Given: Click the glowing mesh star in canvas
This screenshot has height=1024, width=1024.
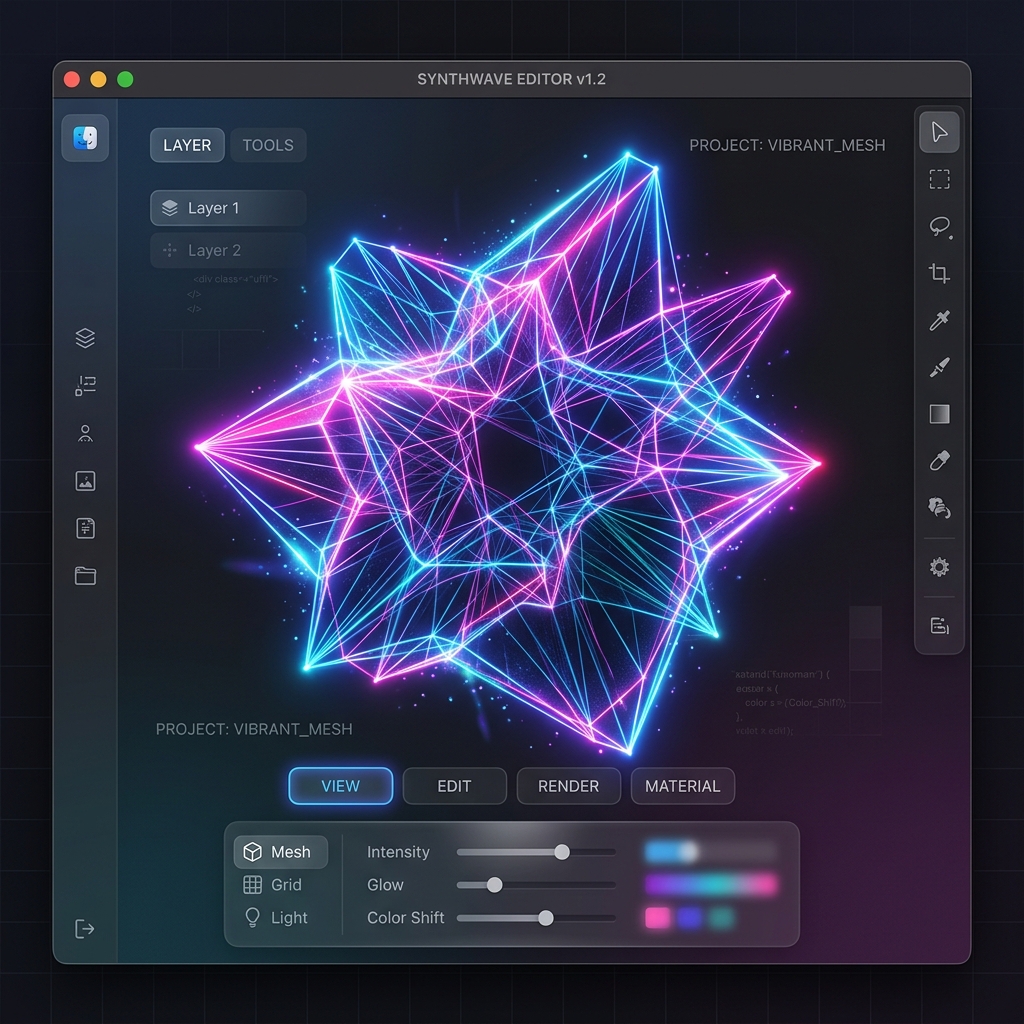Looking at the screenshot, I should [509, 454].
